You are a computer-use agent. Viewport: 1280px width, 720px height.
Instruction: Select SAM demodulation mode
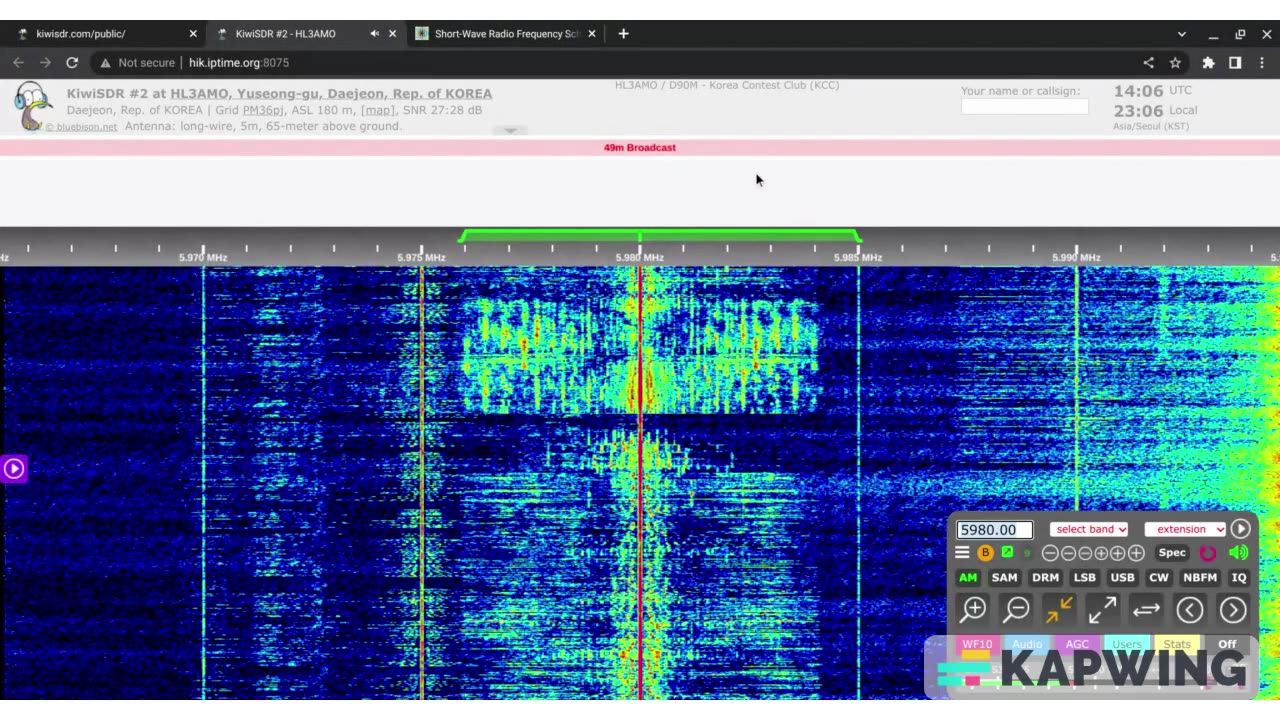point(1004,577)
